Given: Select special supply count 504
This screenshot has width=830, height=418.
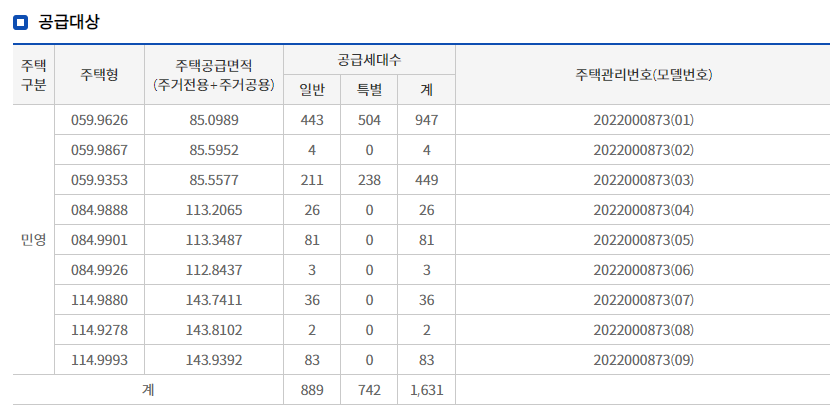Looking at the screenshot, I should 369,120.
